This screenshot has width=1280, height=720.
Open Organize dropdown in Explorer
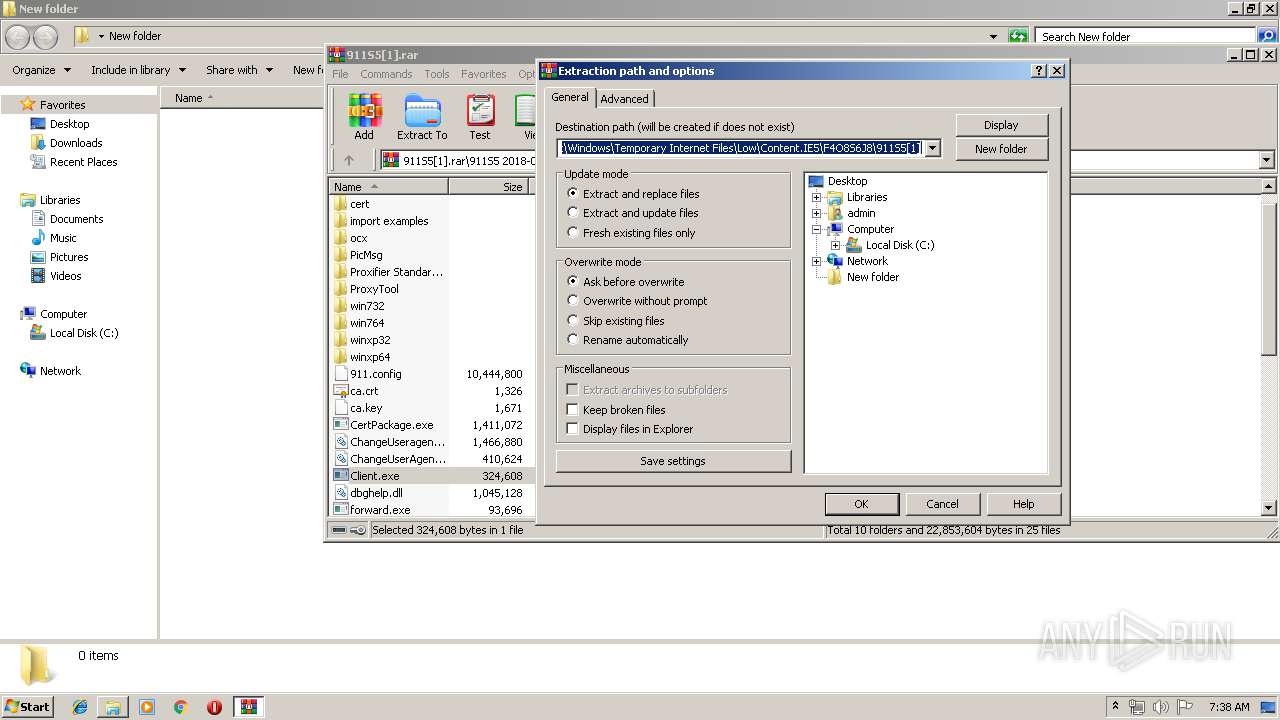[41, 70]
